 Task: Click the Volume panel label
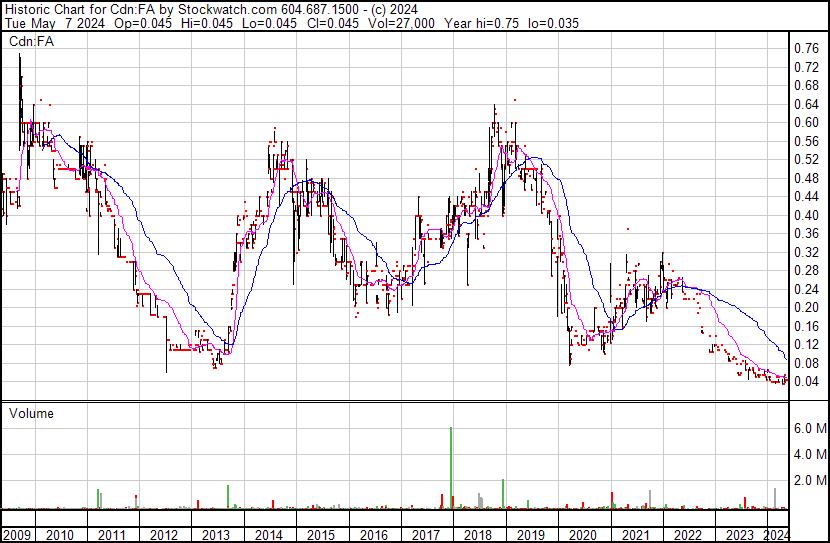pyautogui.click(x=32, y=413)
